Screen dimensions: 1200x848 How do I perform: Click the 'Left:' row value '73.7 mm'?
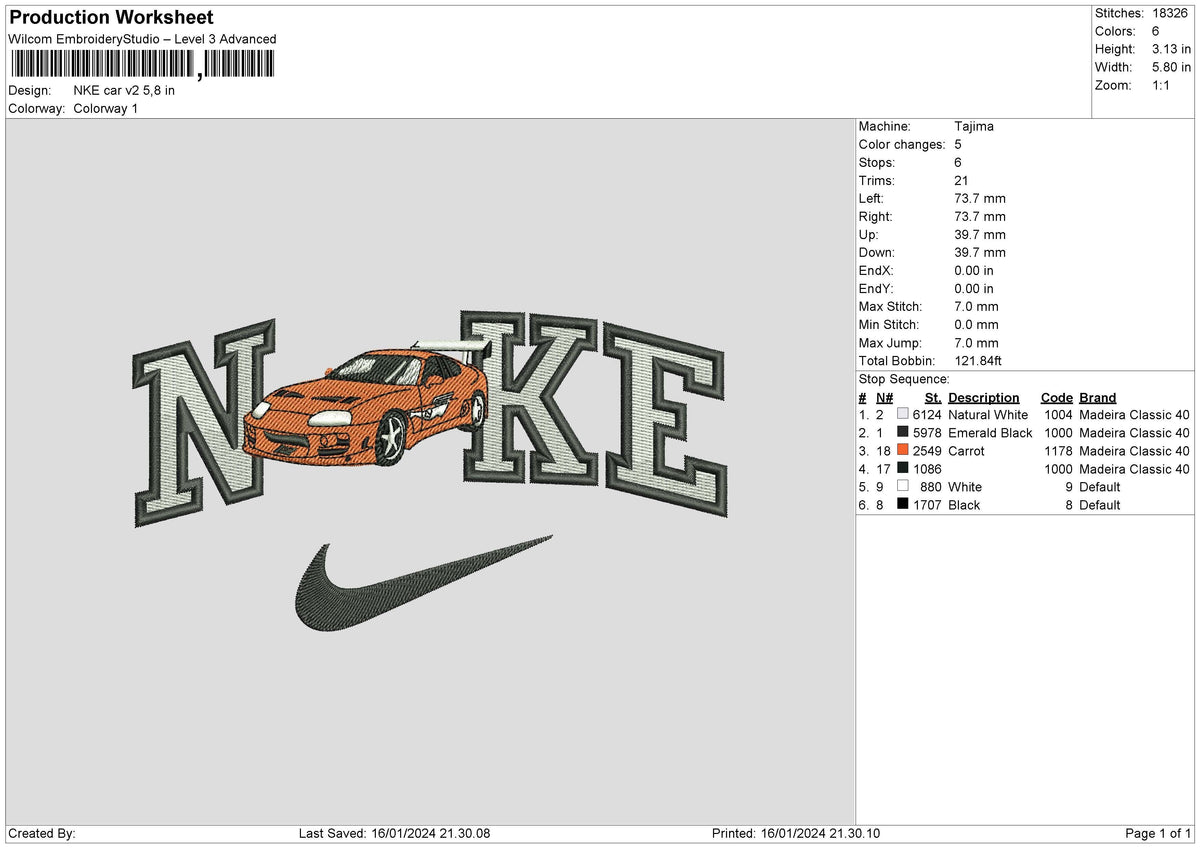[980, 199]
